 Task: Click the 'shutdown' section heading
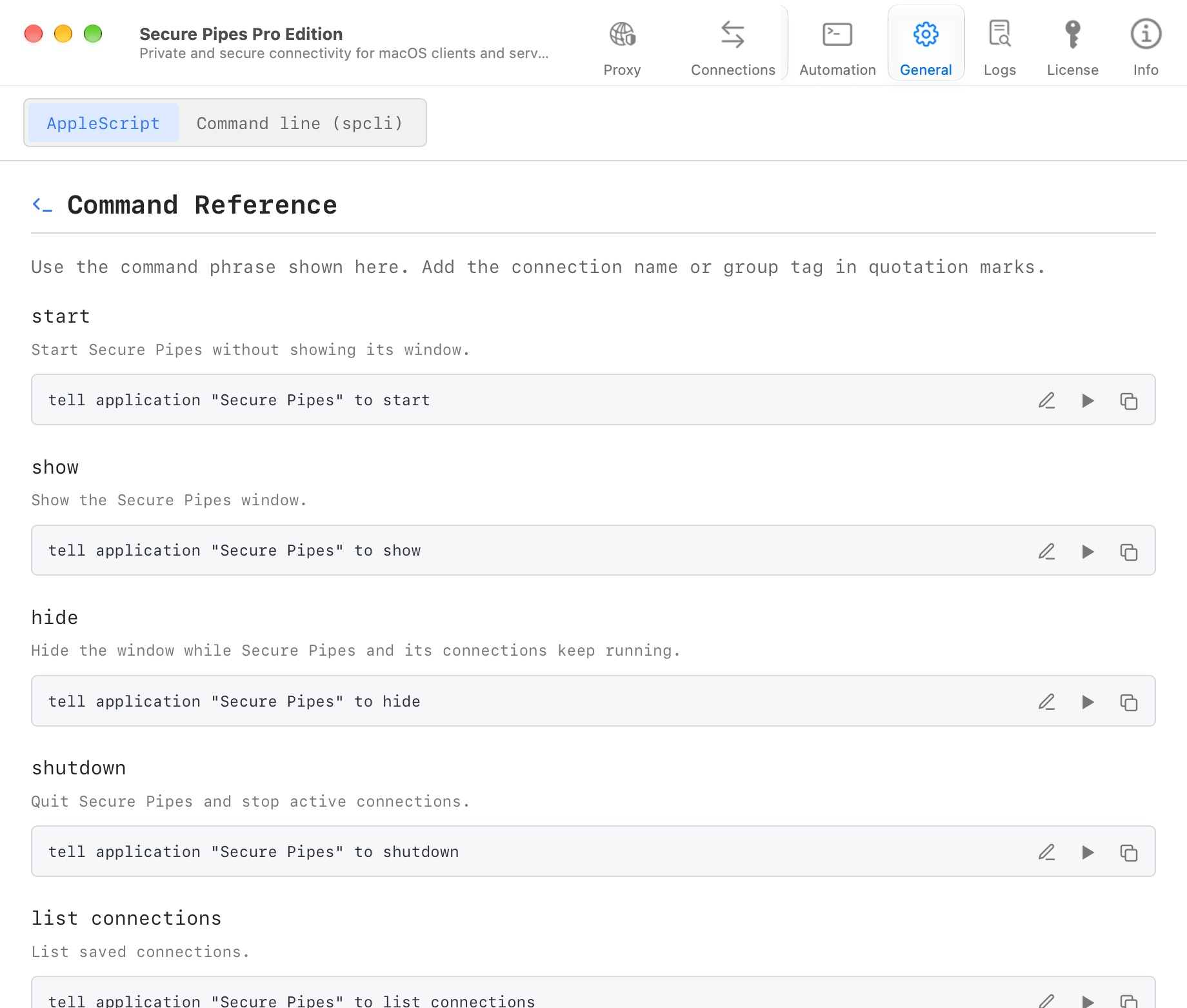coord(79,767)
